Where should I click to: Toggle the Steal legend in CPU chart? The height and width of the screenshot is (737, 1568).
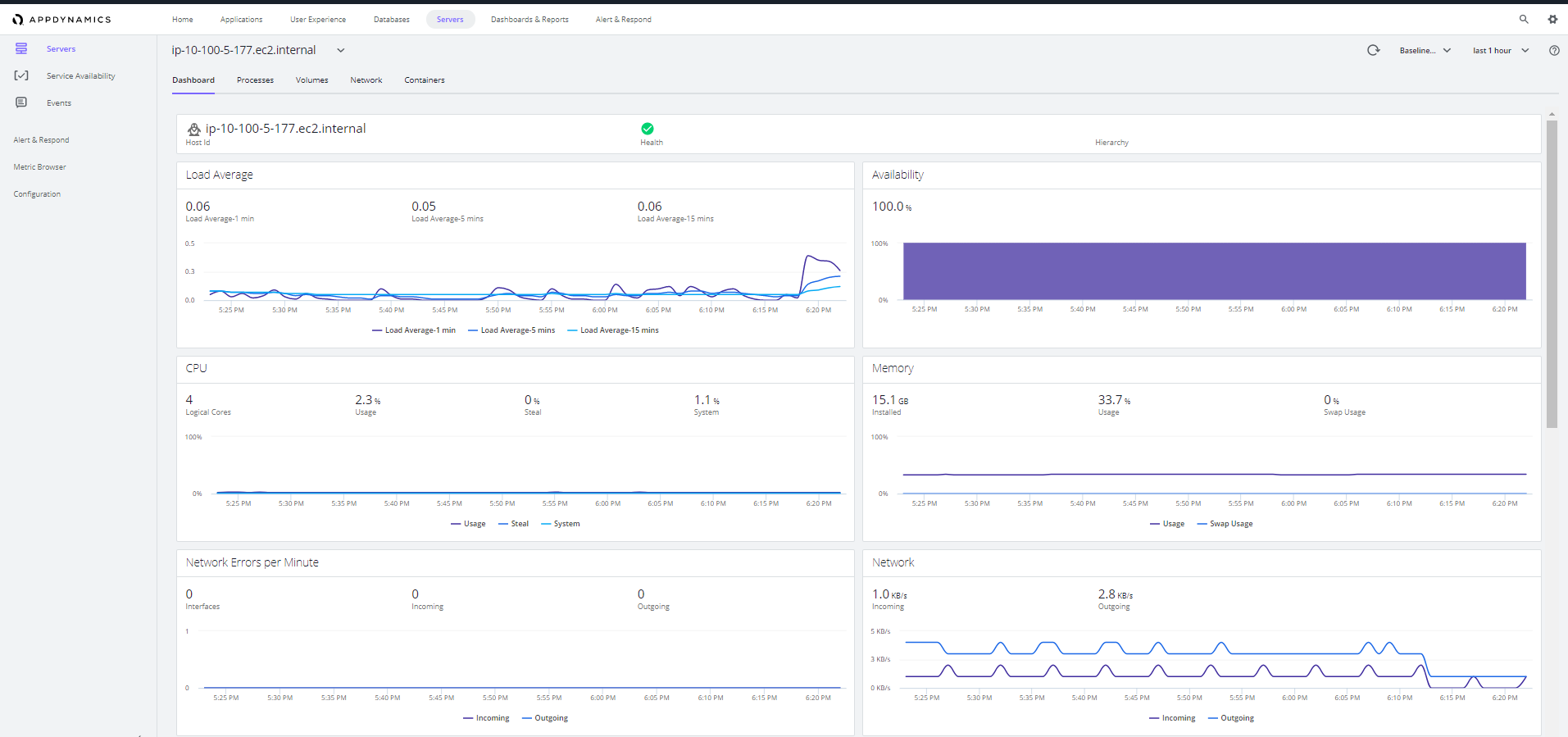click(x=513, y=524)
